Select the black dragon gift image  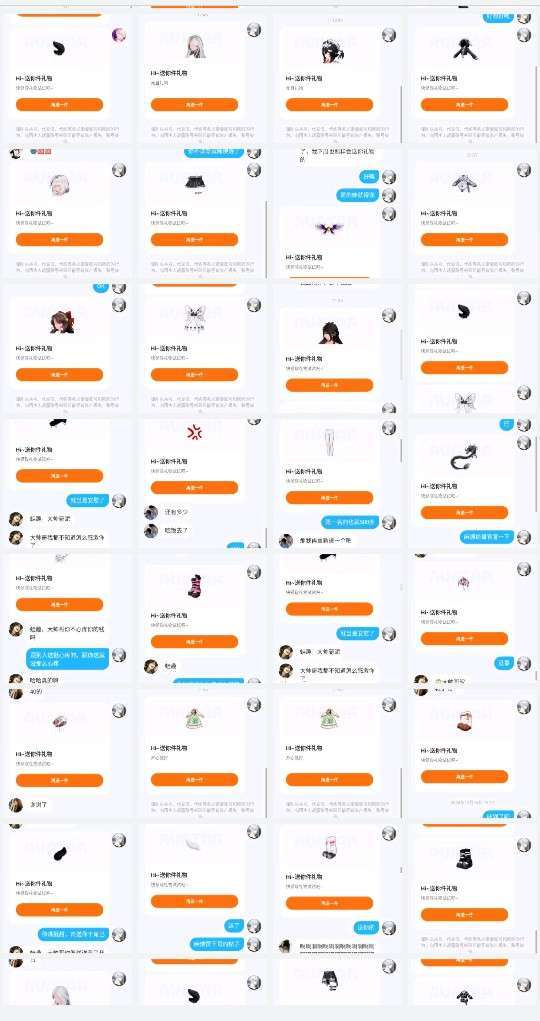[464, 456]
